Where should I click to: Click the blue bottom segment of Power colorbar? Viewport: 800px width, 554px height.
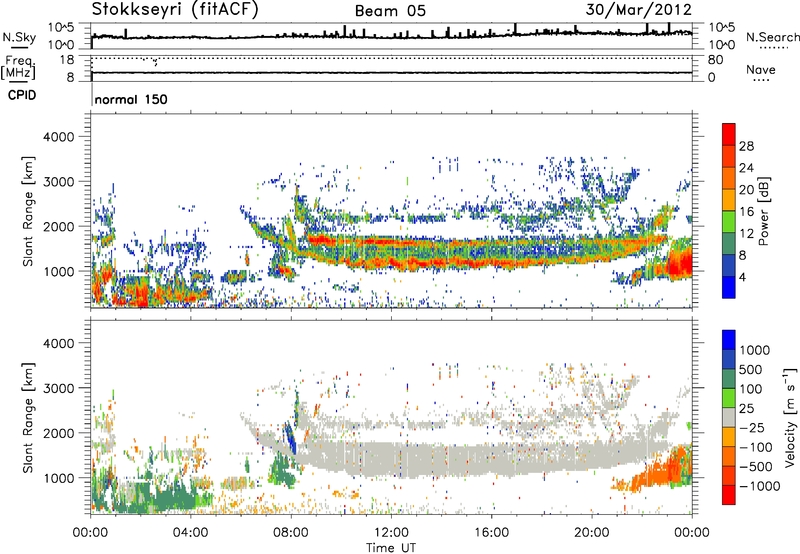point(729,288)
